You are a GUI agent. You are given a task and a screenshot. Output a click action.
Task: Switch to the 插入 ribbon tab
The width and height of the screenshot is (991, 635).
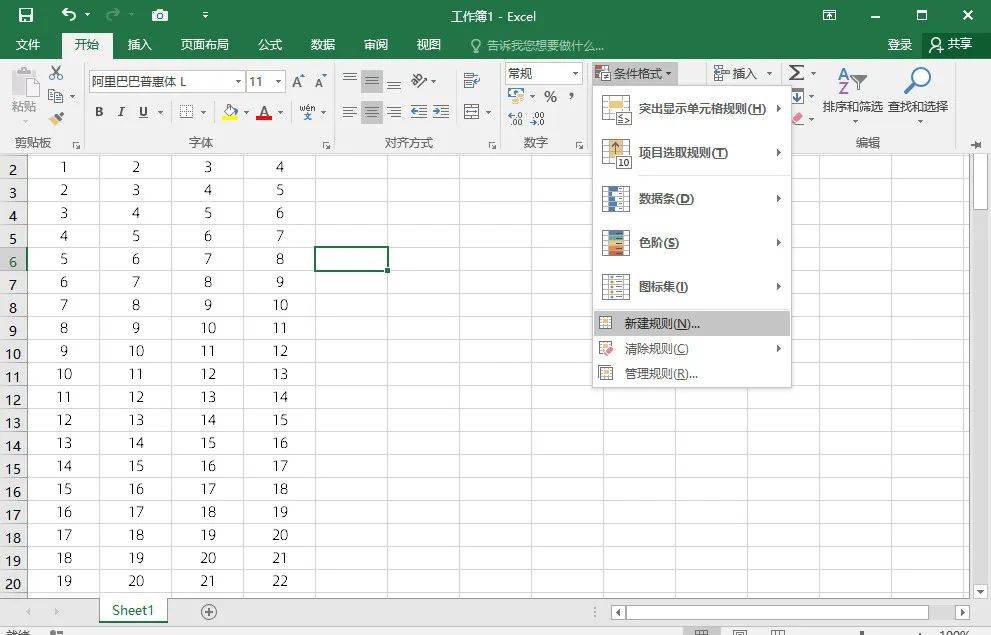click(x=139, y=44)
